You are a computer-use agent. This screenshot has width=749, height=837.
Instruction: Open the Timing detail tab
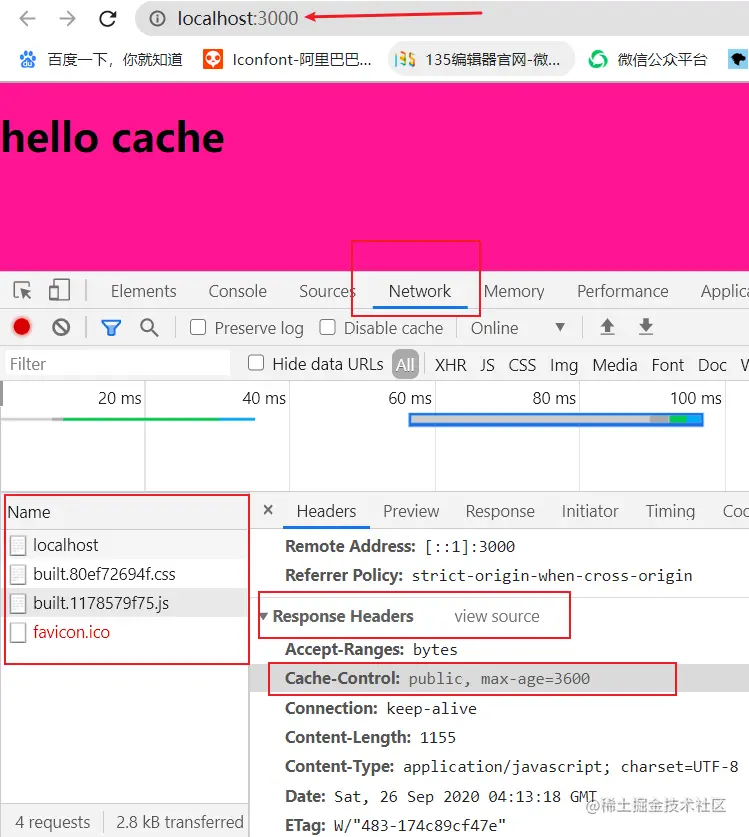coord(670,511)
